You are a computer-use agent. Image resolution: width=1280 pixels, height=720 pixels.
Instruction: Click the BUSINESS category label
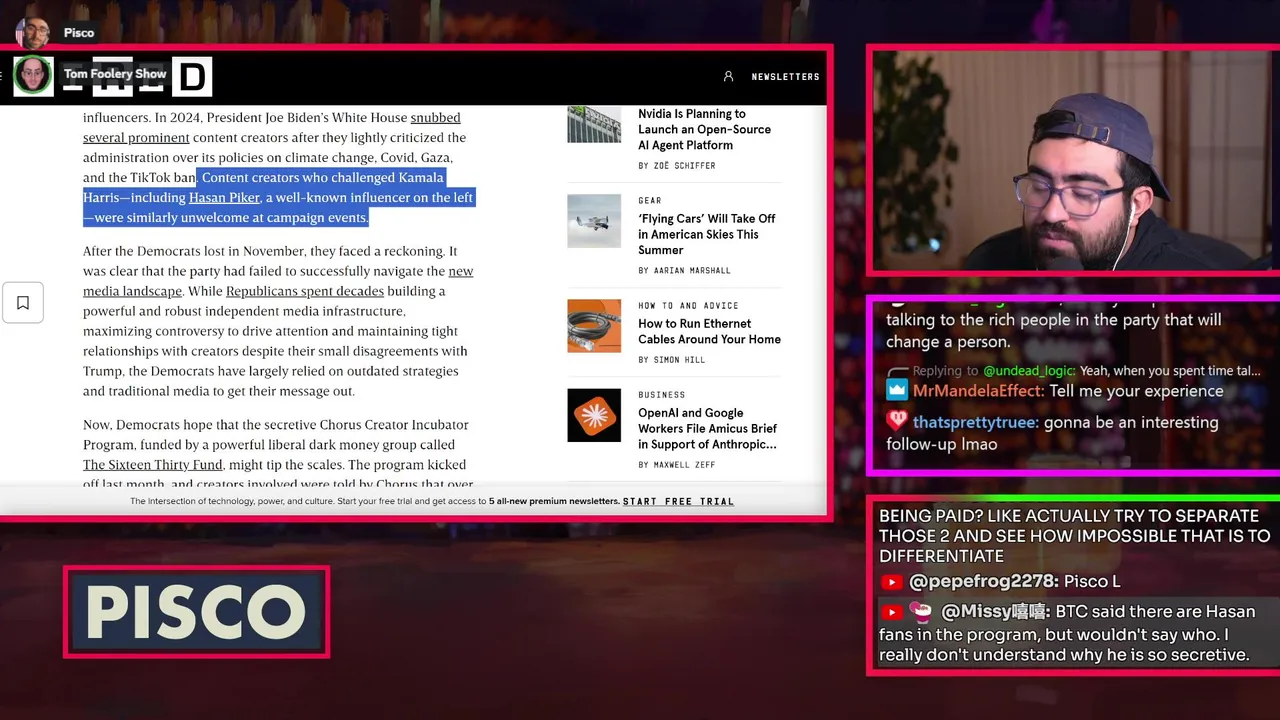pos(662,394)
